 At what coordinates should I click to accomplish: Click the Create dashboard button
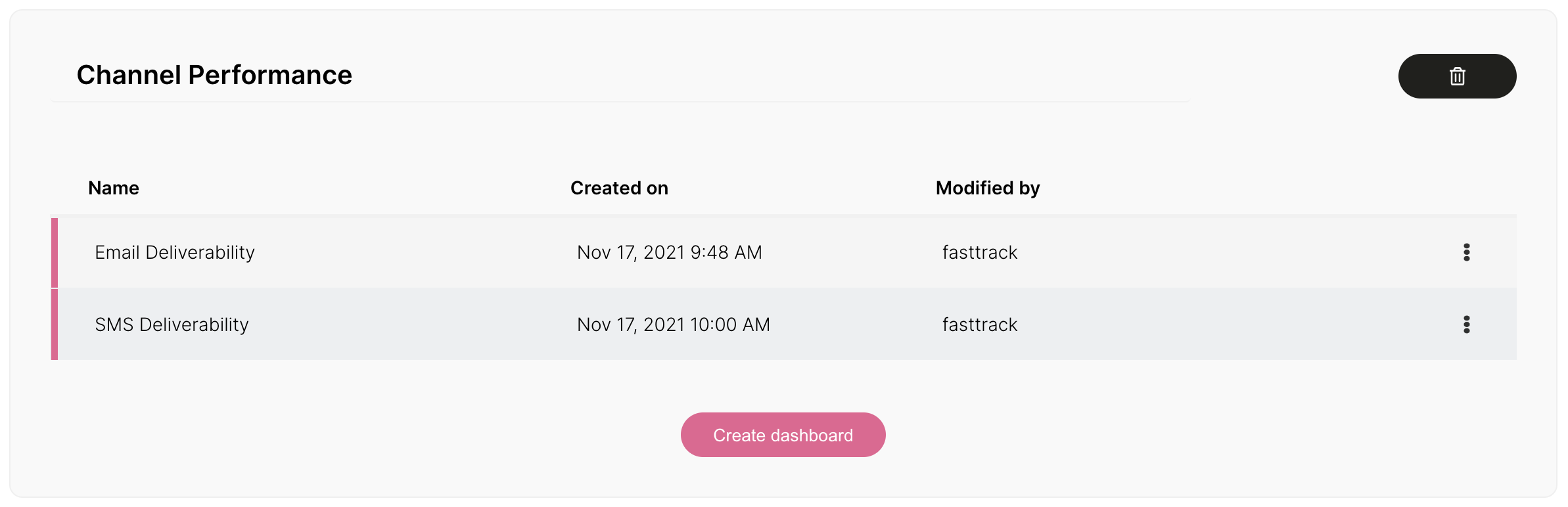[783, 435]
